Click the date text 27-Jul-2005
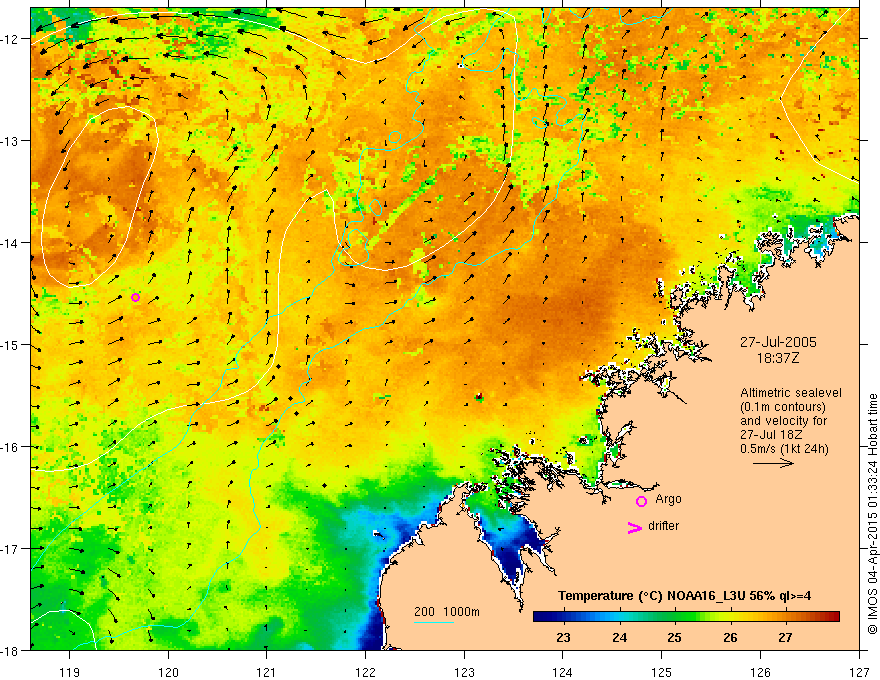Image resolution: width=880 pixels, height=680 pixels. tap(778, 342)
